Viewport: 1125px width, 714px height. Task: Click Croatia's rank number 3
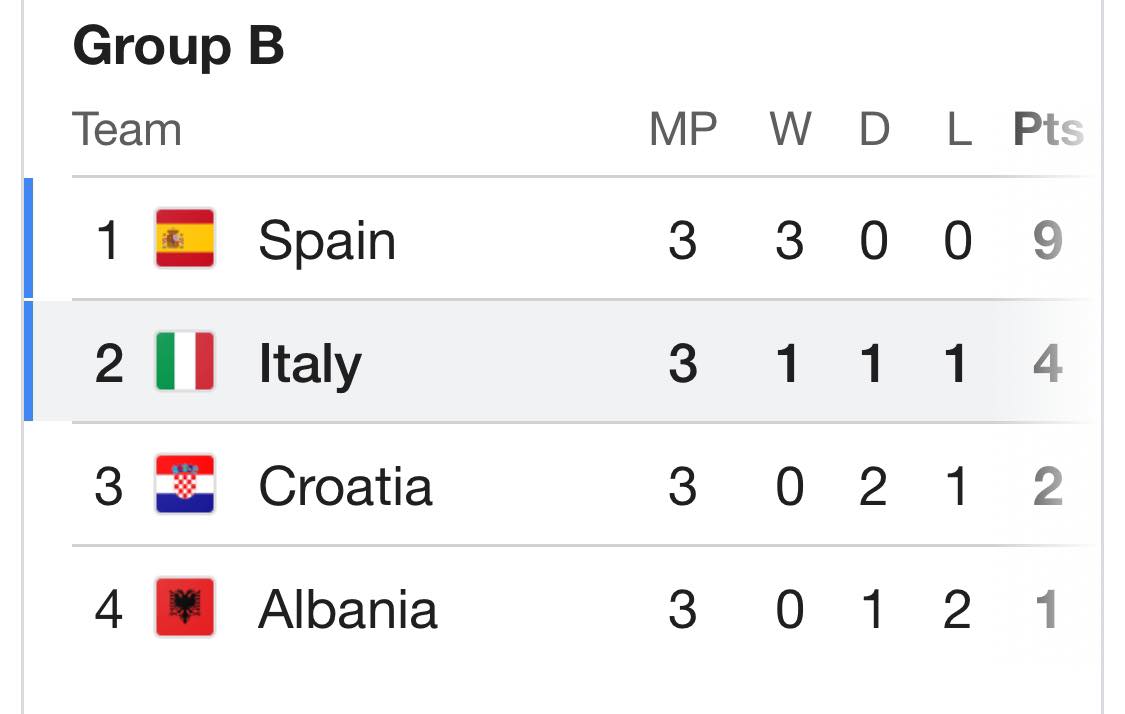click(109, 487)
